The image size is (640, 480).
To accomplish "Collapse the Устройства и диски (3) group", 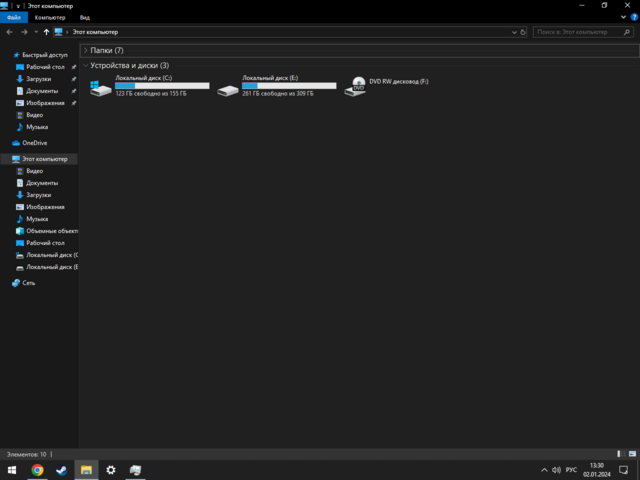I will [86, 65].
